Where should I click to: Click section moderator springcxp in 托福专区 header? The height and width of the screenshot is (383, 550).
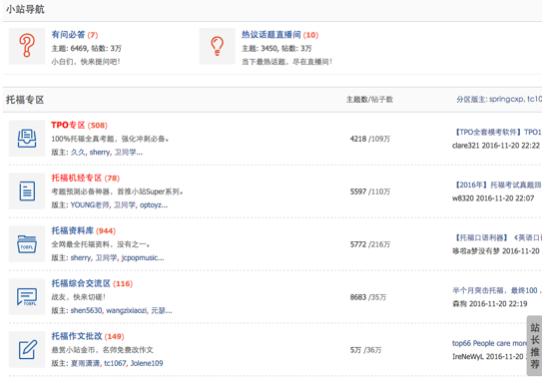pos(506,99)
